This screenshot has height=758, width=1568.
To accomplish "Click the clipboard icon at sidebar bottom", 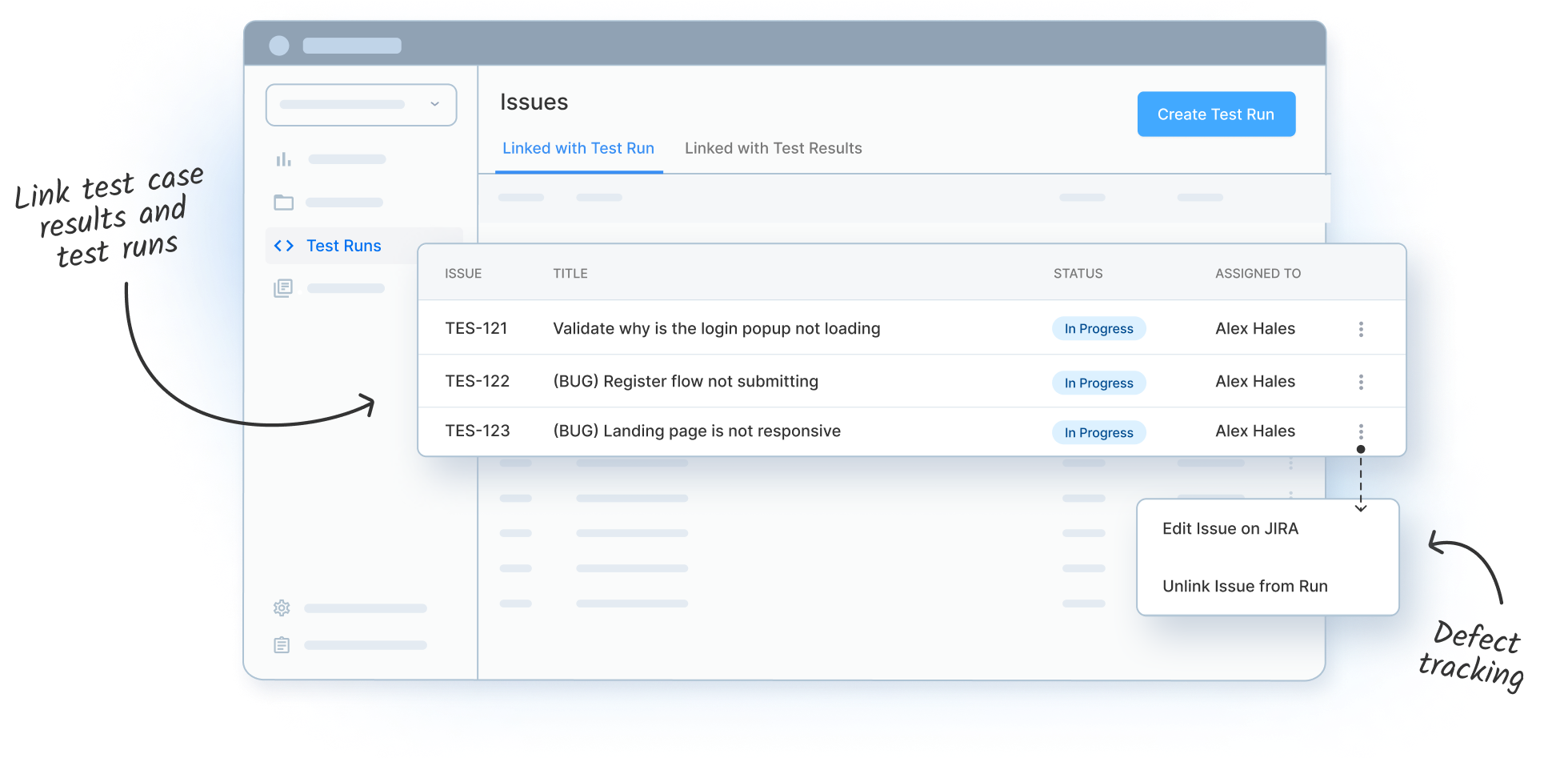I will pos(282,644).
